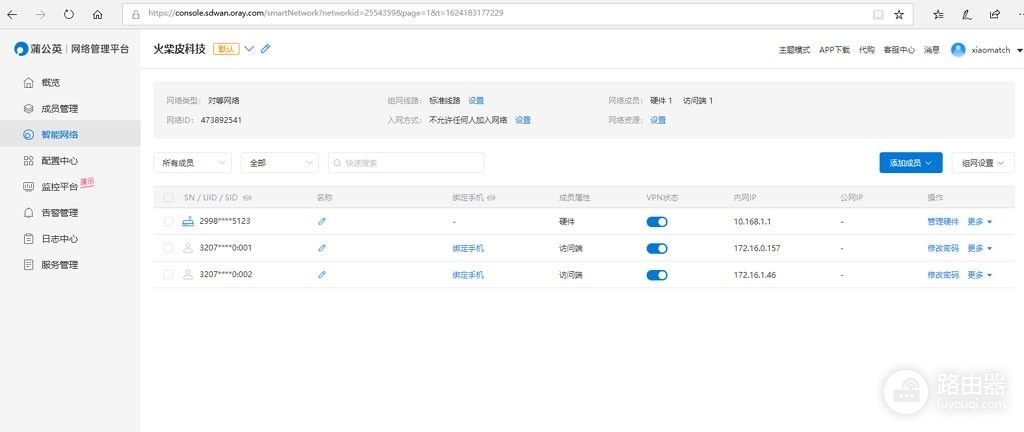
Task: Click 主题模式 in top bar
Action: 794,50
